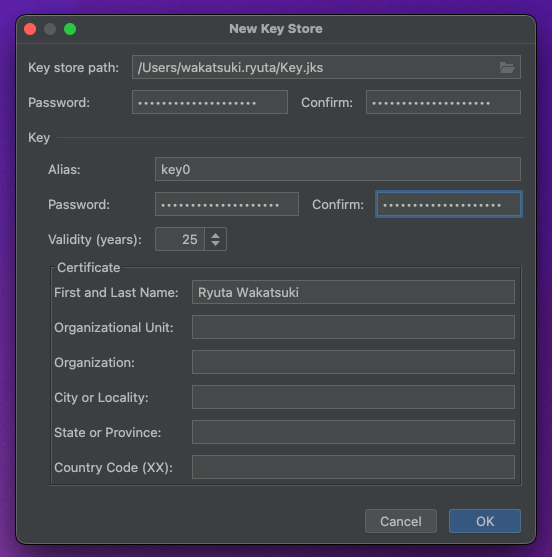The width and height of the screenshot is (552, 557).
Task: Click the Country Code (XX) field
Action: click(x=353, y=467)
